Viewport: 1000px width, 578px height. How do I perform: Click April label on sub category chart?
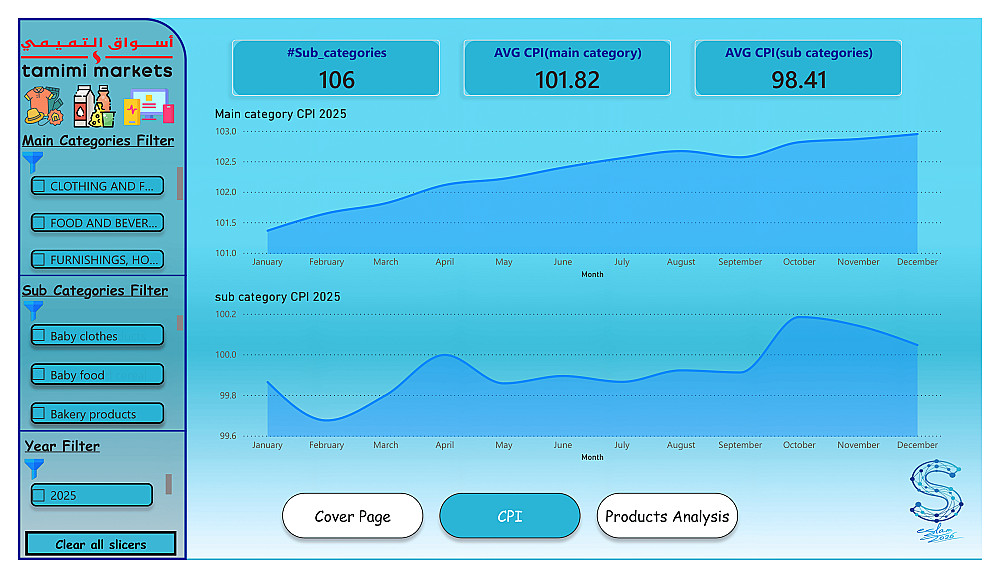pyautogui.click(x=445, y=445)
